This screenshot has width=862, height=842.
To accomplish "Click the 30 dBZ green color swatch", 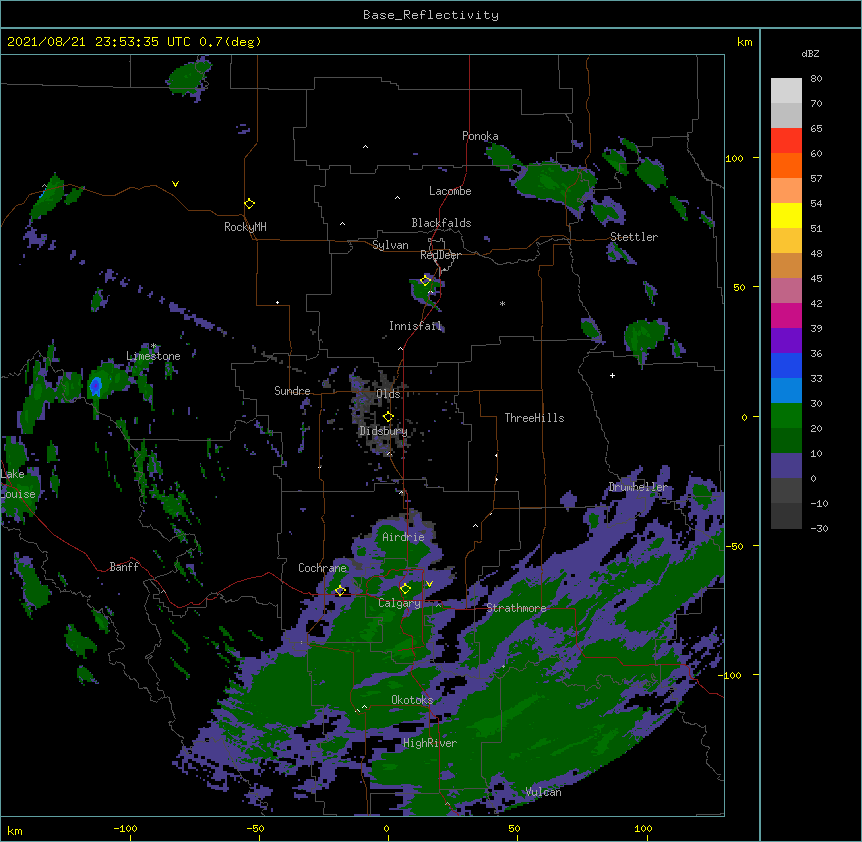I will 786,416.
